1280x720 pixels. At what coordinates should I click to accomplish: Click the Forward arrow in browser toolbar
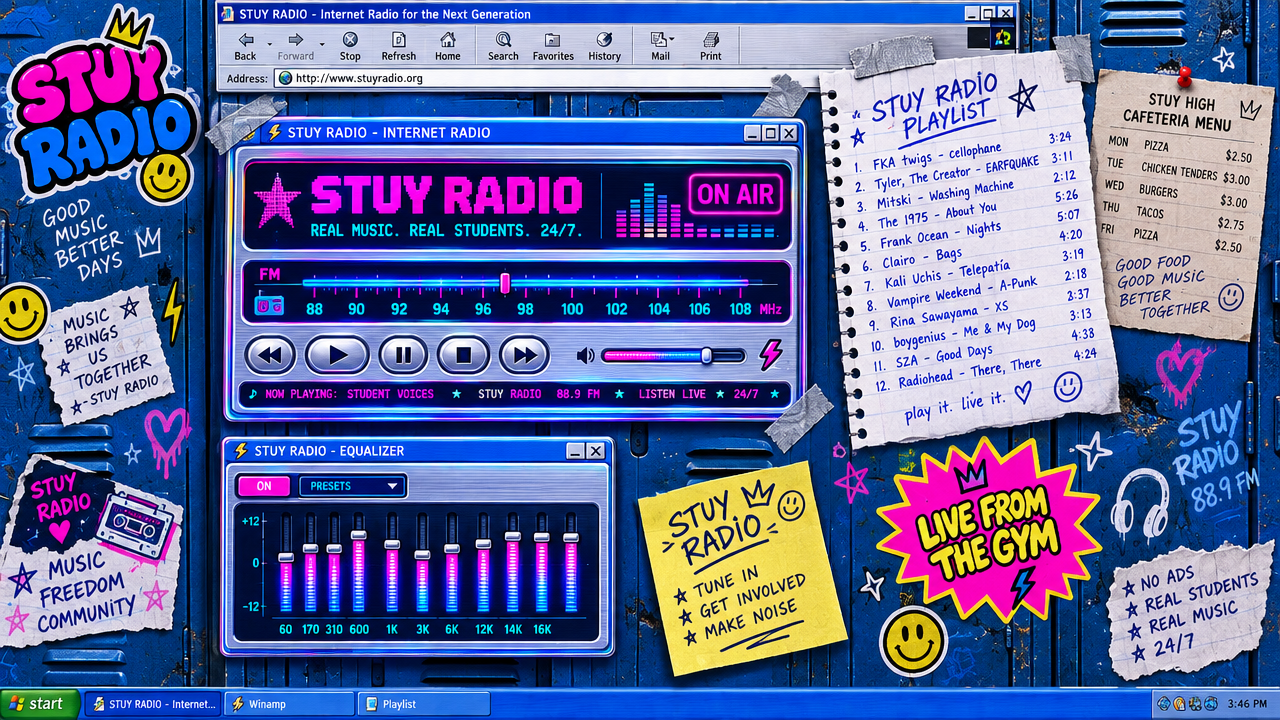296,46
